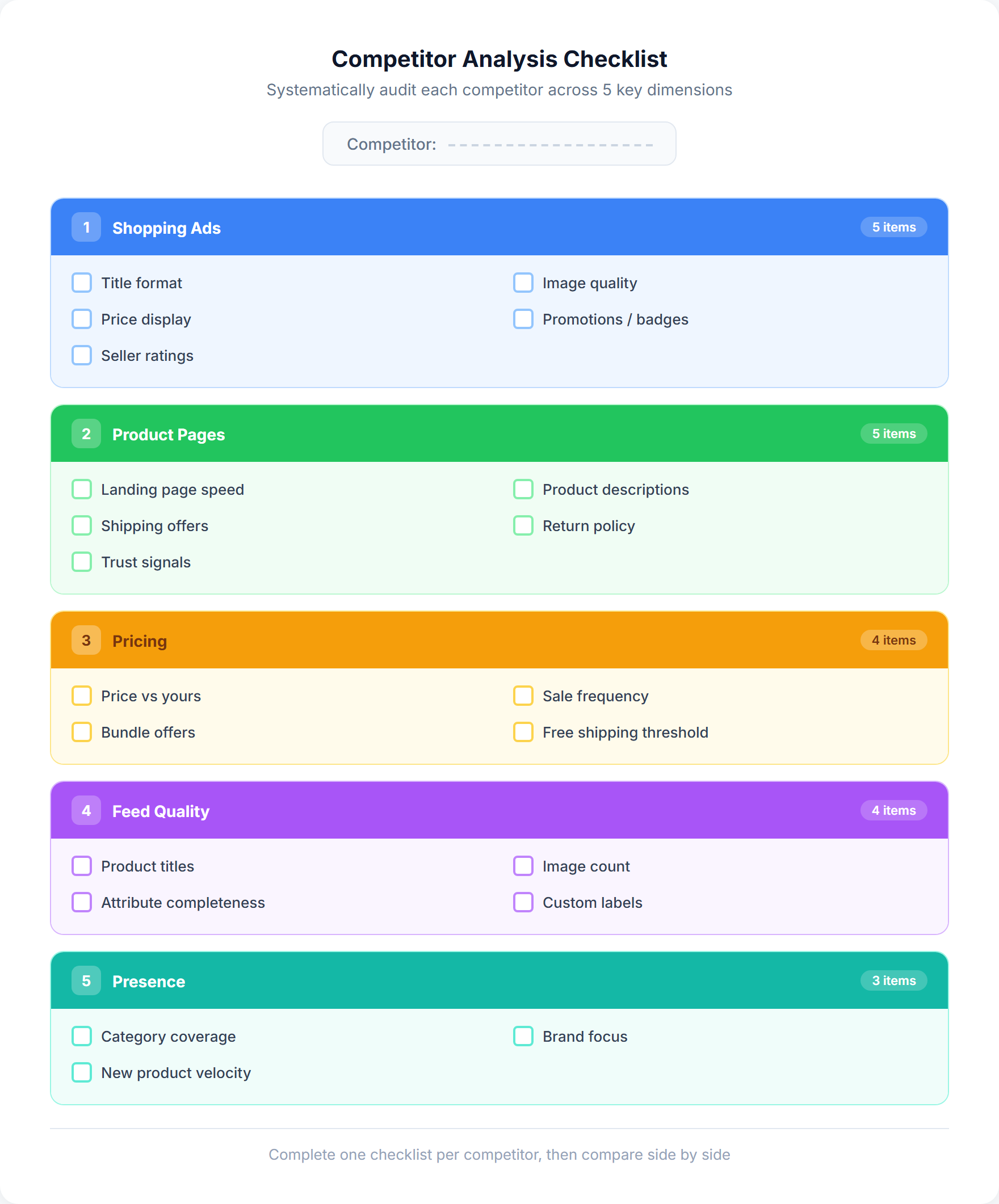Click the number badge for Pricing

click(x=86, y=641)
